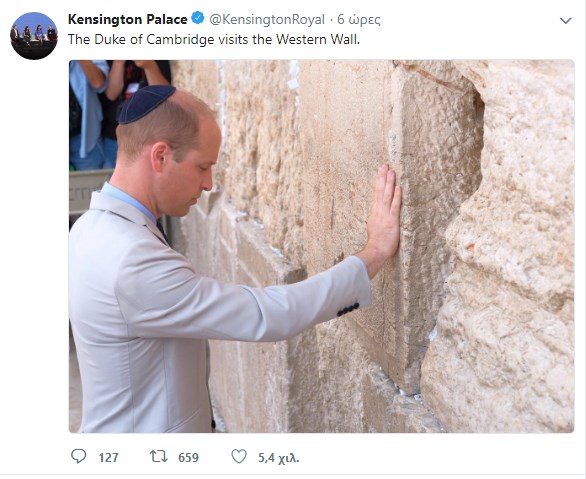Open the @KensingtonRoyal handle link
The image size is (586, 479).
click(x=267, y=19)
